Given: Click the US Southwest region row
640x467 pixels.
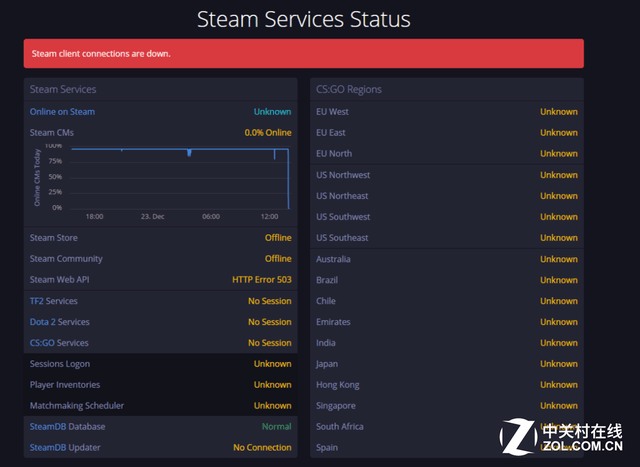Looking at the screenshot, I should 447,216.
